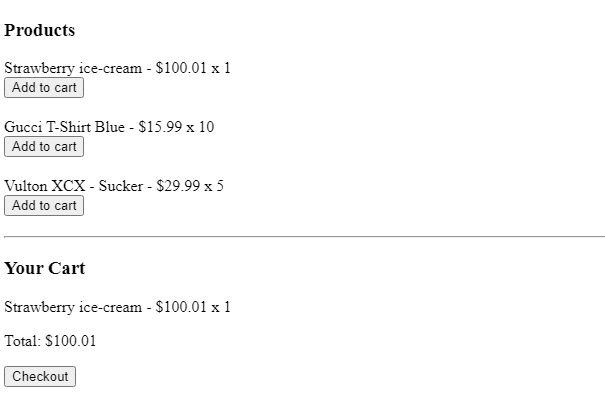Click the $29.99 price of Vulton XCX
Image resolution: width=605 pixels, height=416 pixels.
pyautogui.click(x=178, y=186)
